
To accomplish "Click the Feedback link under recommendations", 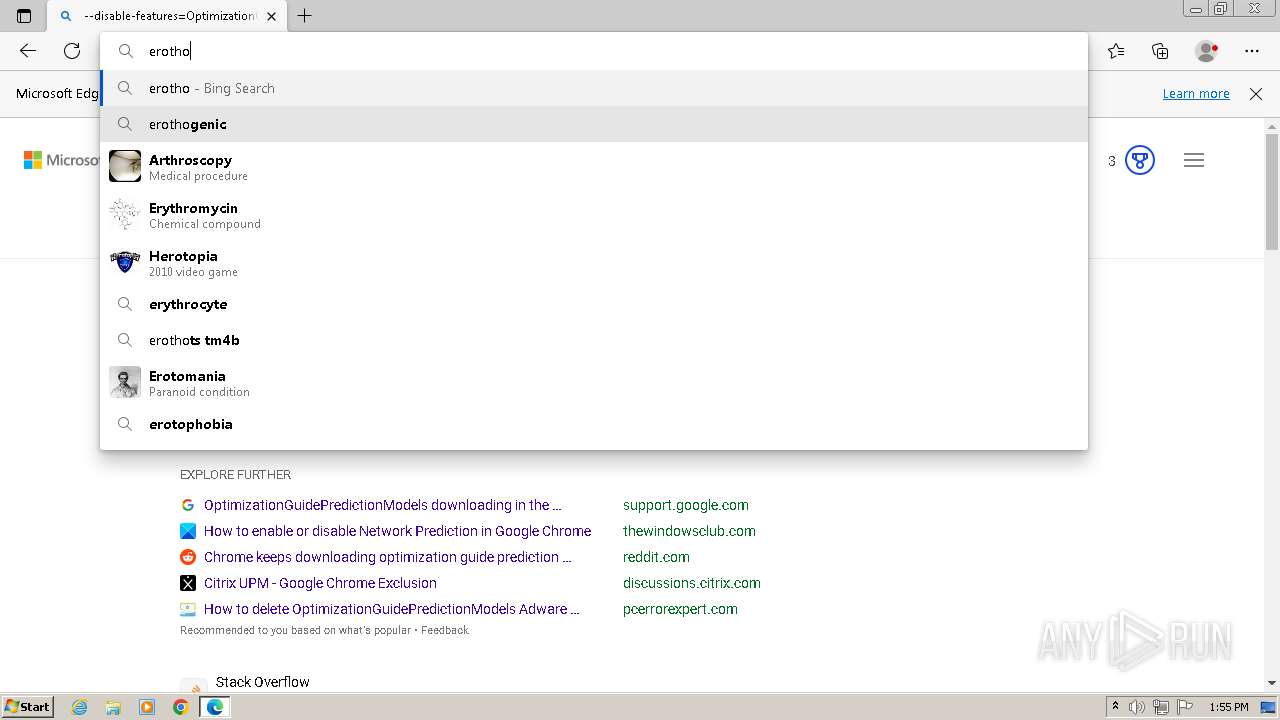I will (445, 630).
